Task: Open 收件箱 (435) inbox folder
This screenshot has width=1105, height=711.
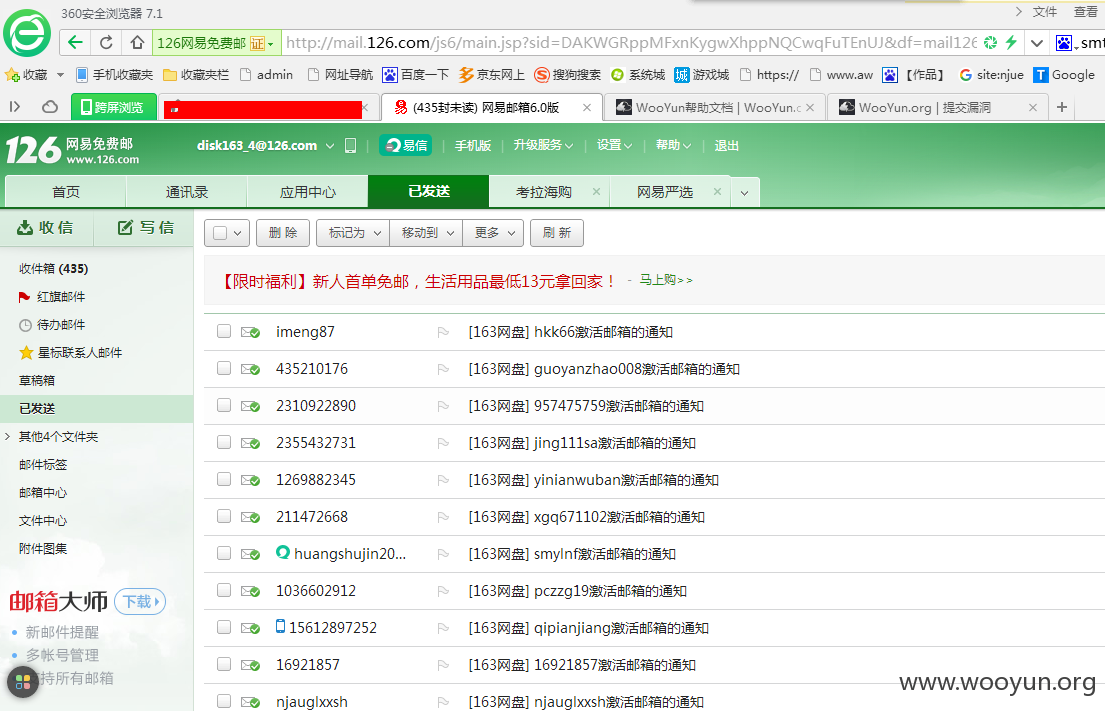Action: point(54,268)
